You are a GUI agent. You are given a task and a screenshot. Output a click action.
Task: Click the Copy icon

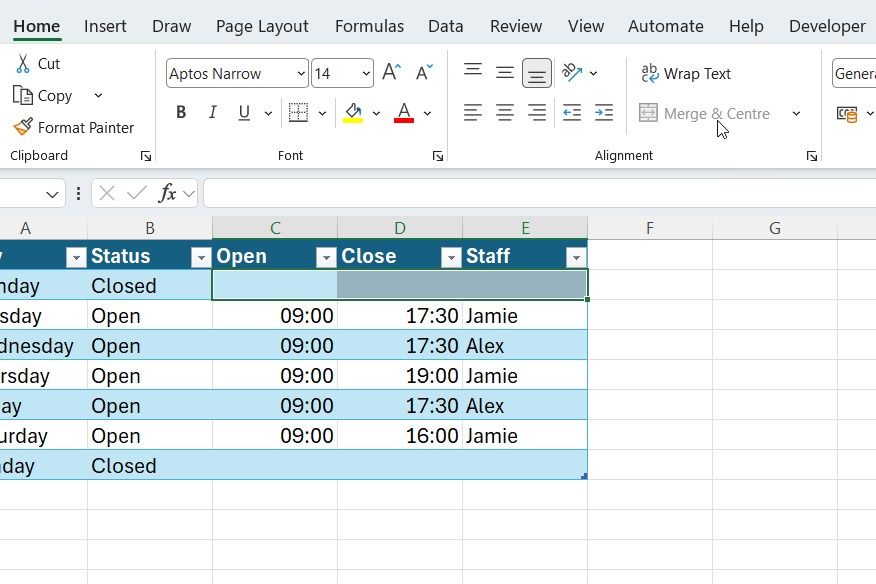tap(23, 96)
